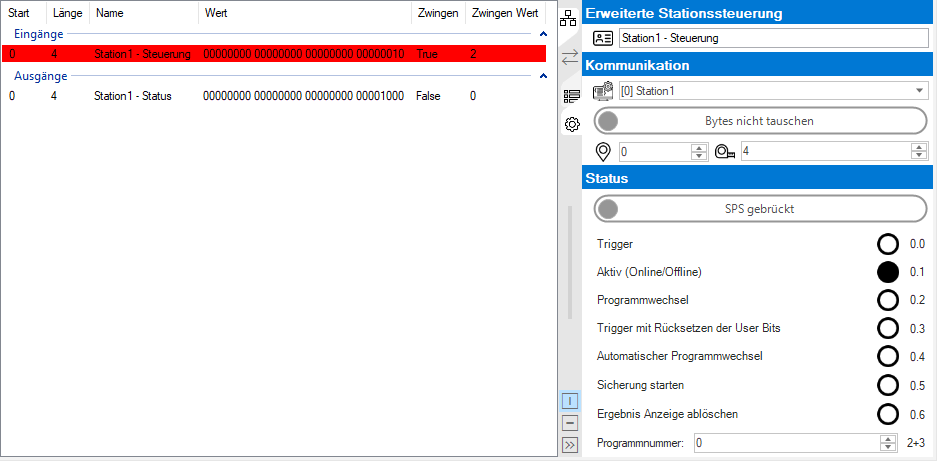Screen dimensions: 937x461
Task: Open the network topology sidebar tab
Action: 569,17
